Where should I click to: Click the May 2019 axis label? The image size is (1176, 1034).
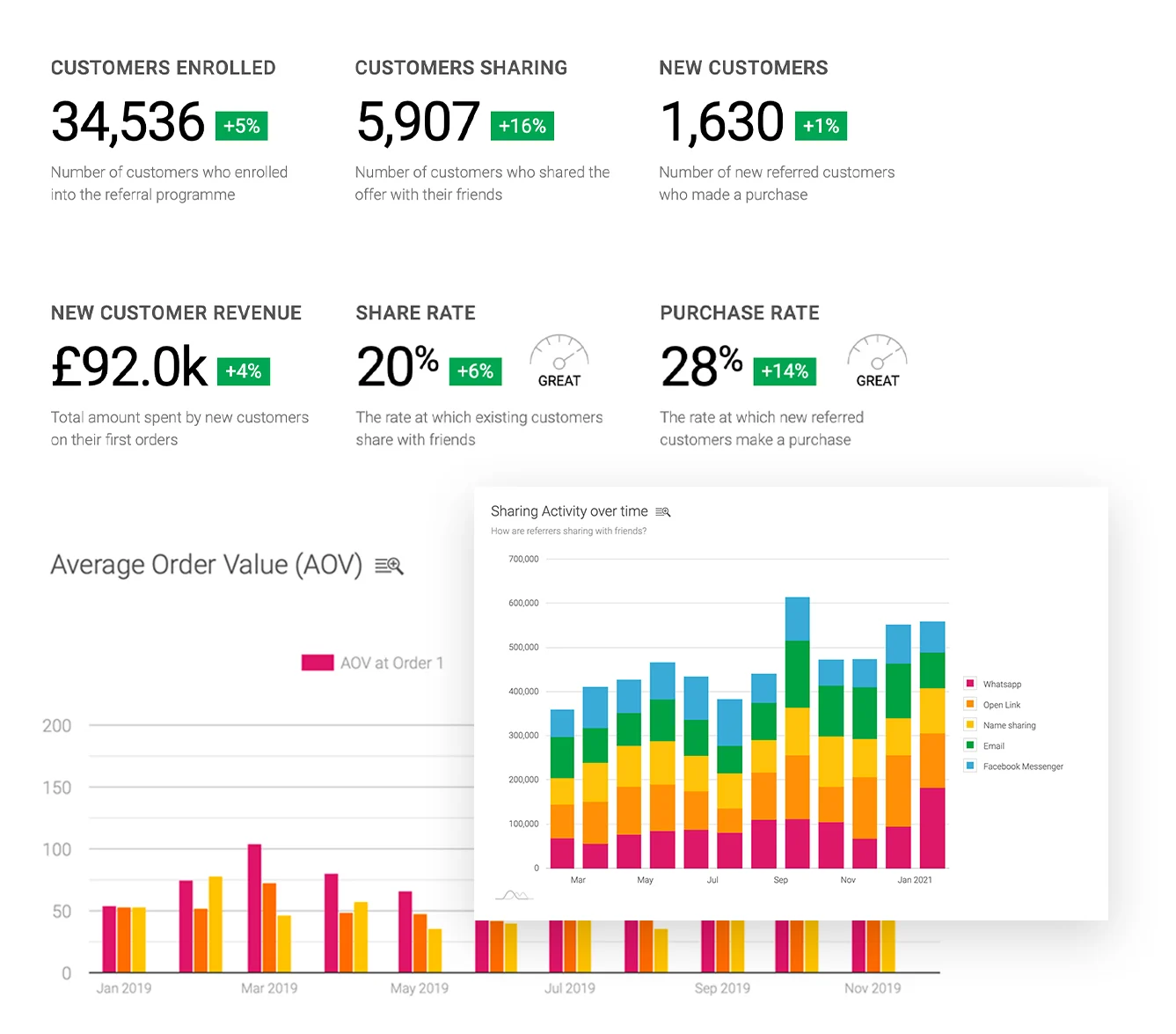click(x=420, y=988)
